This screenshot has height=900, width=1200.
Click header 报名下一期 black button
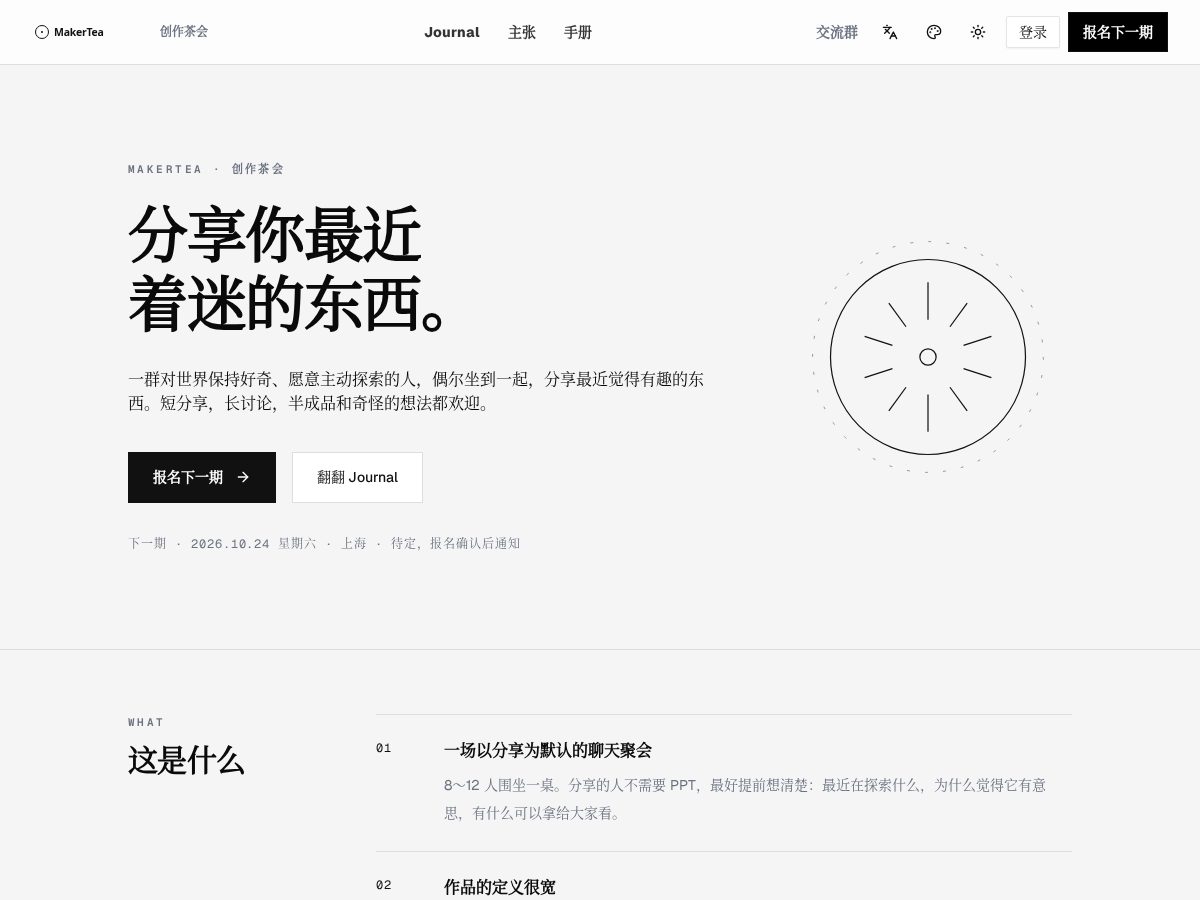coord(1118,32)
